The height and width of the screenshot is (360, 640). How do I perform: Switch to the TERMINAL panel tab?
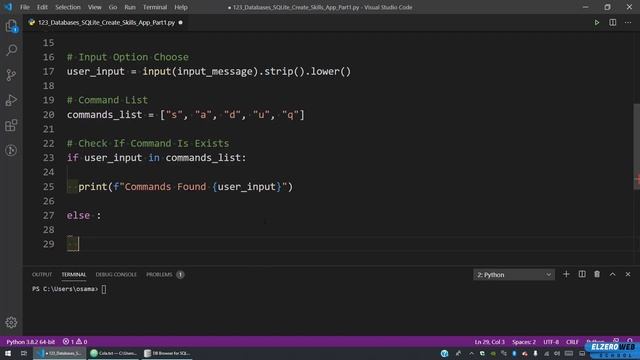click(74, 274)
